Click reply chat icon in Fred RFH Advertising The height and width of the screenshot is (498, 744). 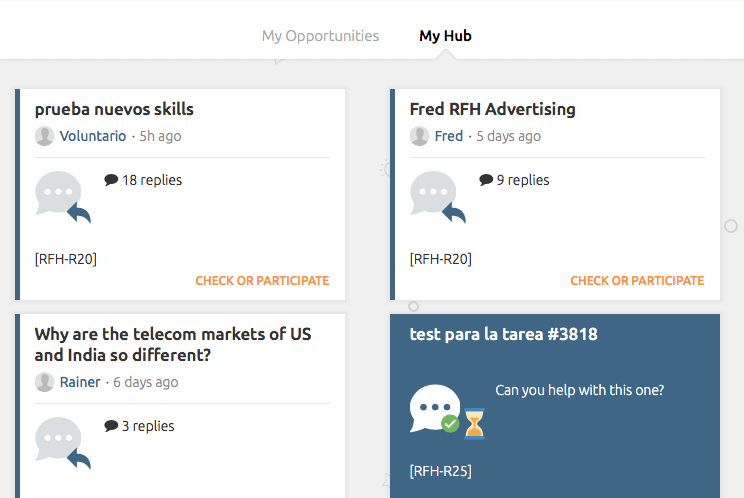(x=437, y=197)
